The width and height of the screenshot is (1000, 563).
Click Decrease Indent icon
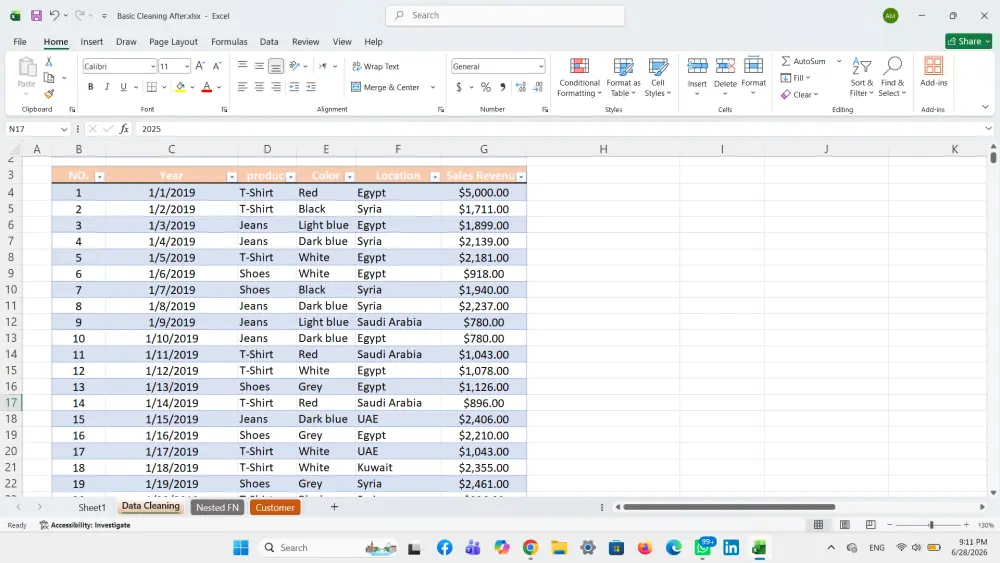[294, 87]
